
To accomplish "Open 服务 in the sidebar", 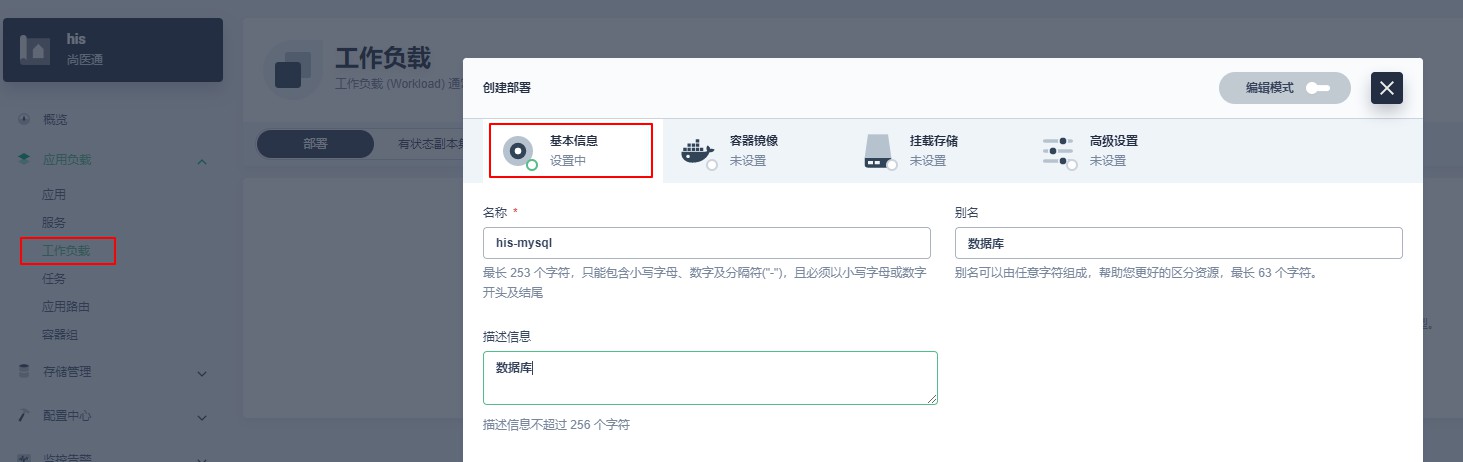I will tap(54, 222).
